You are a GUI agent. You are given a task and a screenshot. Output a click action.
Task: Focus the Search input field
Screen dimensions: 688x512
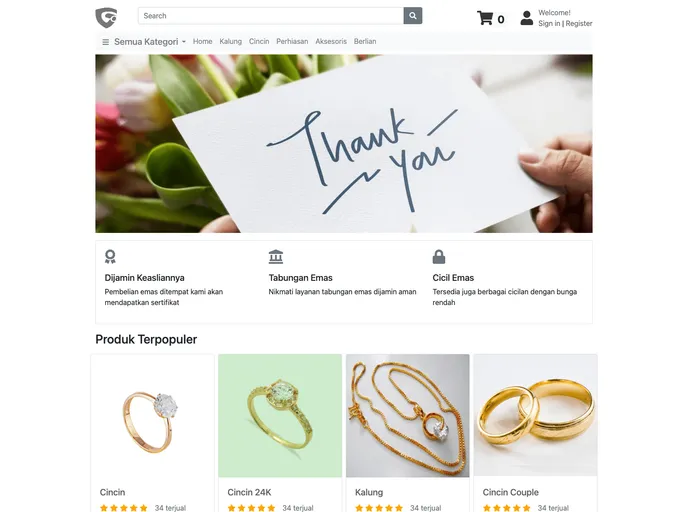[271, 16]
